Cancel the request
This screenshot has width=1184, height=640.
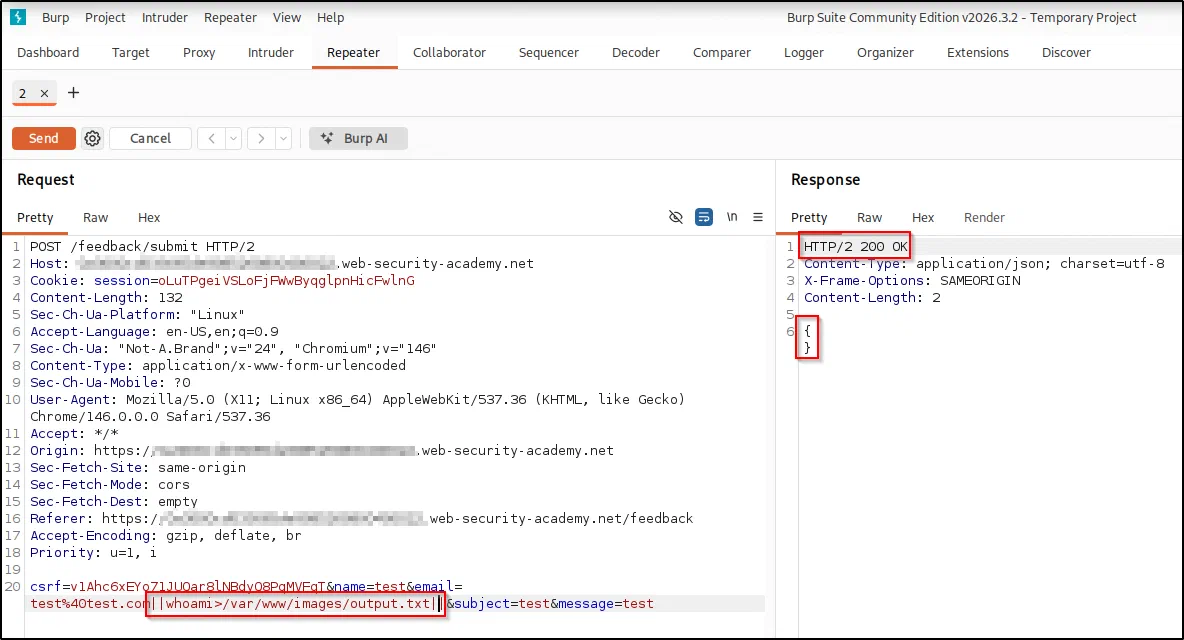tap(150, 138)
